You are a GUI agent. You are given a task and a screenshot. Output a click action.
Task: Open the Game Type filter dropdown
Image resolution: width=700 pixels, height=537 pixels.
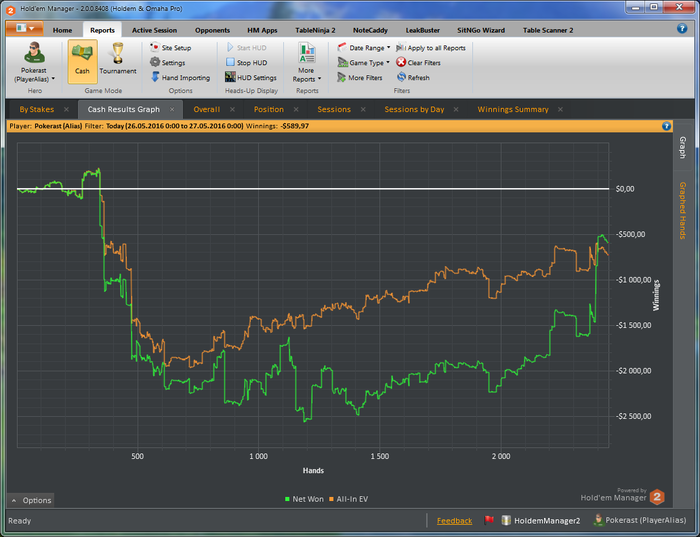click(x=364, y=62)
